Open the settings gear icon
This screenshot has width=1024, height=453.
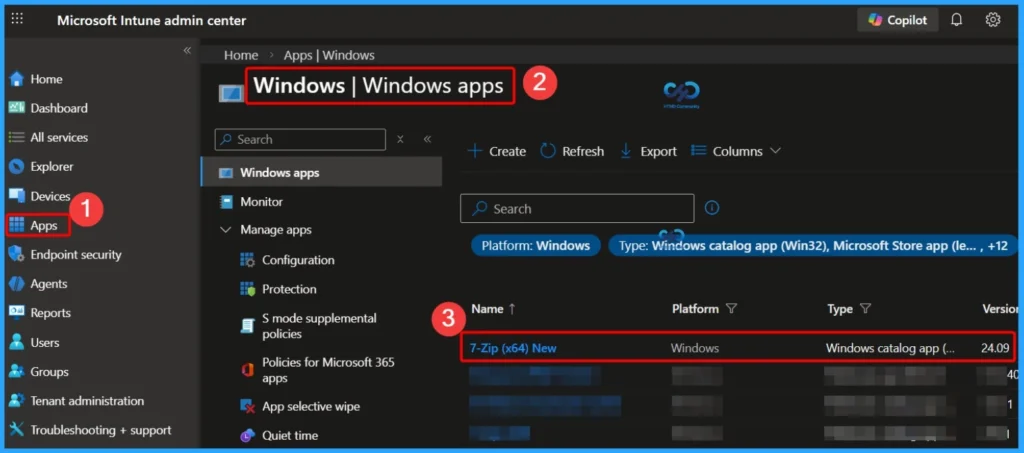(x=993, y=20)
